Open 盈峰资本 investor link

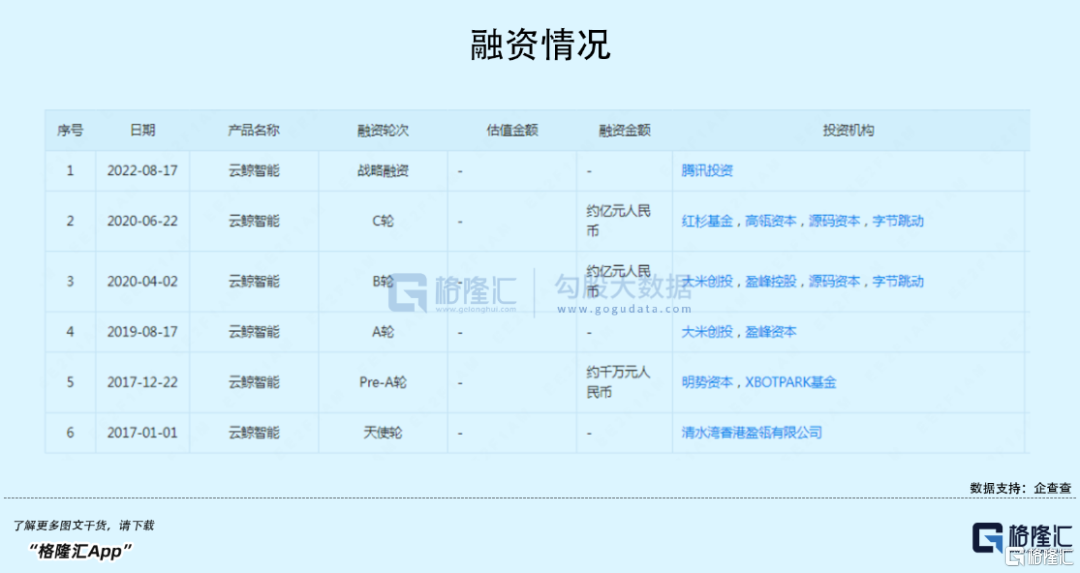coord(770,332)
